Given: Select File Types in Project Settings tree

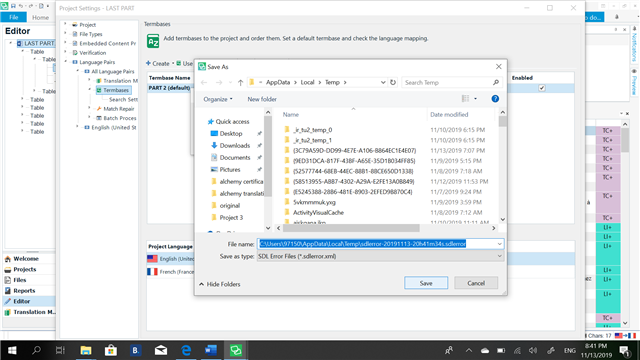Looking at the screenshot, I should 91,34.
